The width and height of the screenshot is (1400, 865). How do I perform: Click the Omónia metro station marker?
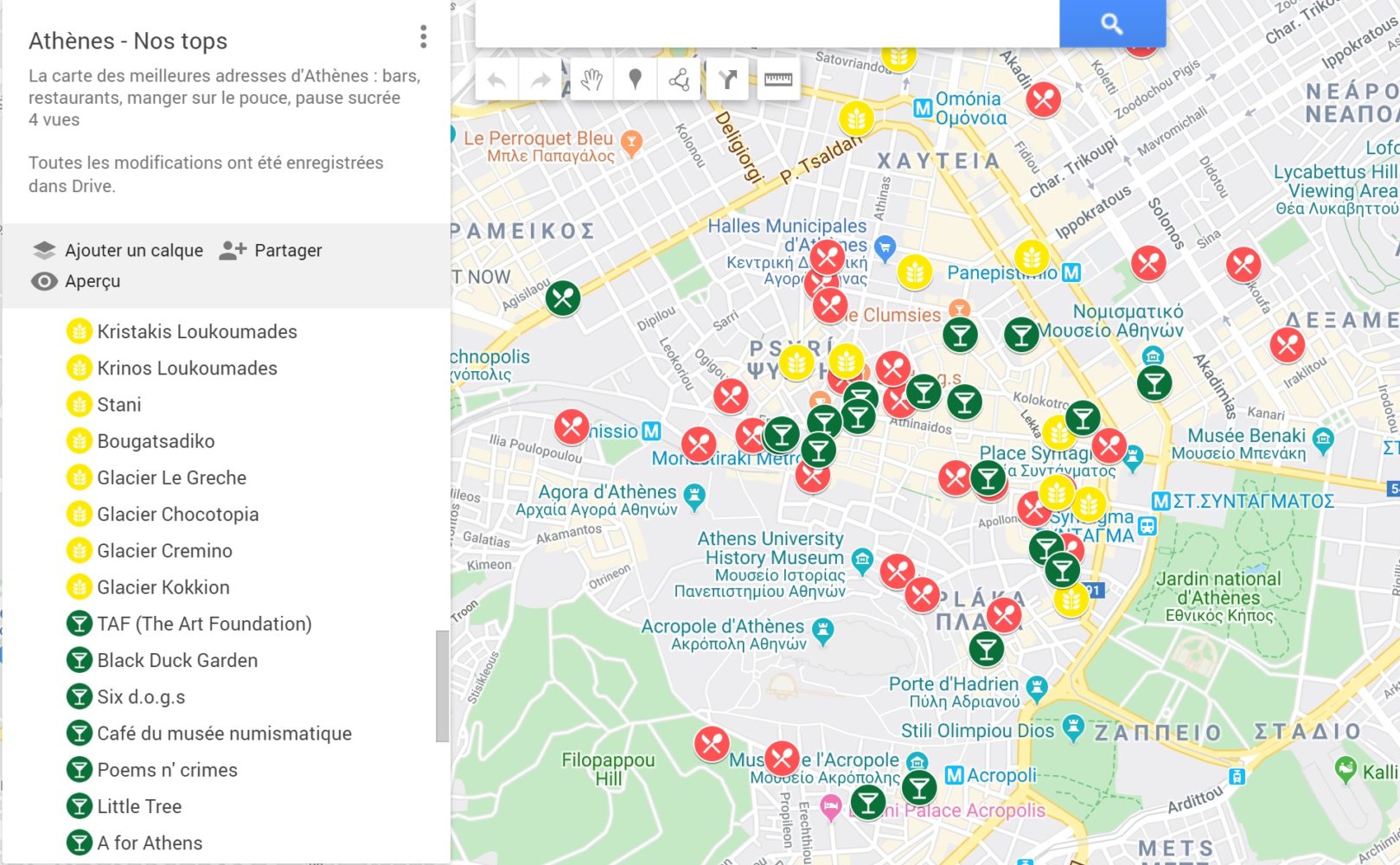coord(924,109)
